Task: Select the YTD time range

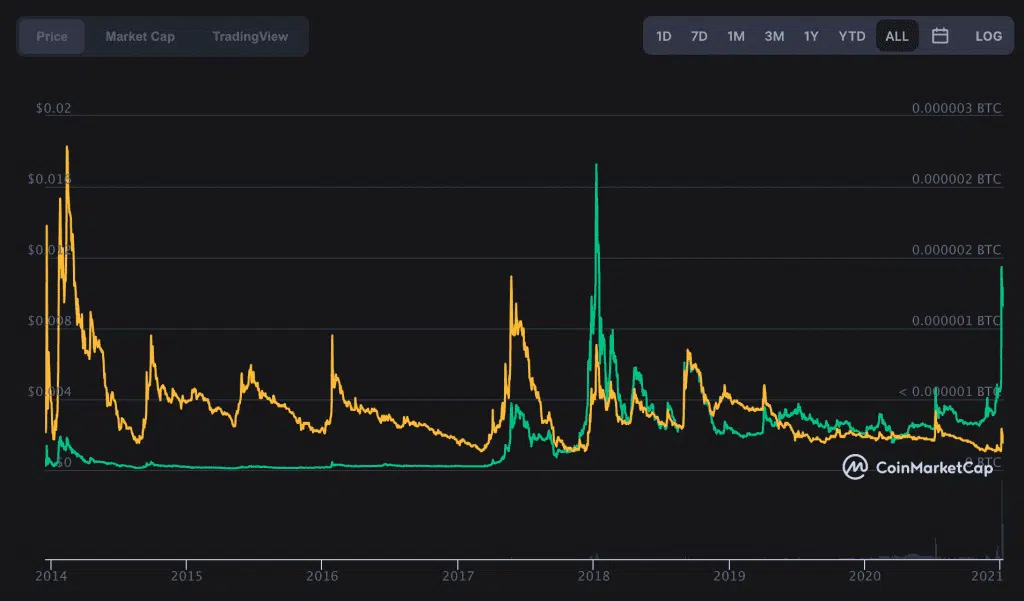Action: click(x=852, y=36)
